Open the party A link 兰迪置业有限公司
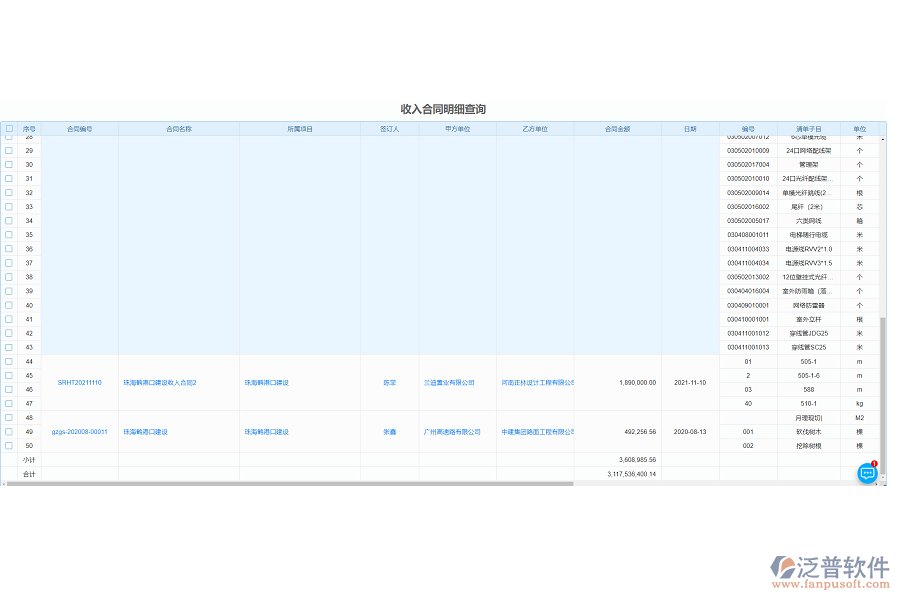 pyautogui.click(x=449, y=382)
